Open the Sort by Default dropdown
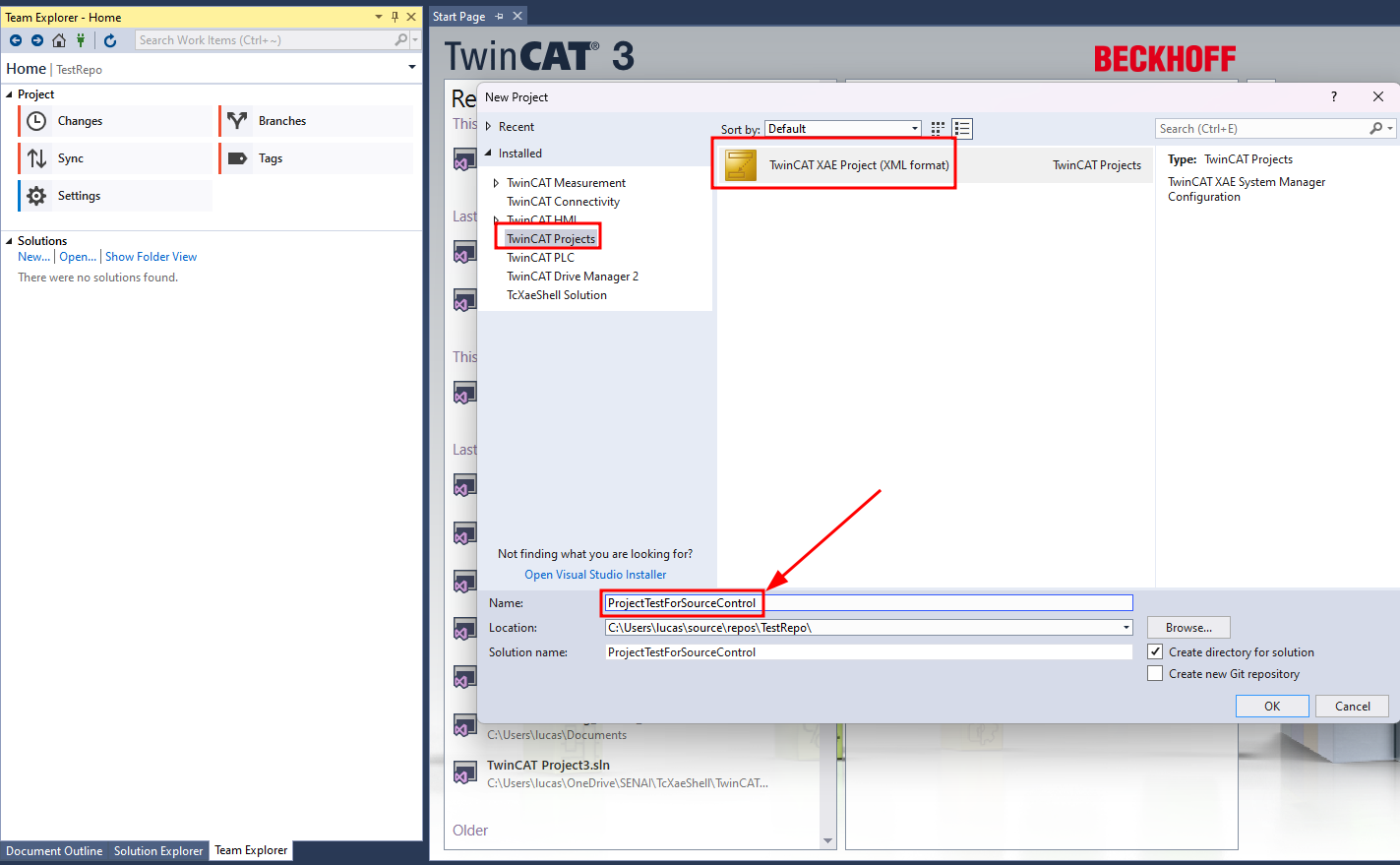The width and height of the screenshot is (1400, 865). pyautogui.click(x=843, y=129)
